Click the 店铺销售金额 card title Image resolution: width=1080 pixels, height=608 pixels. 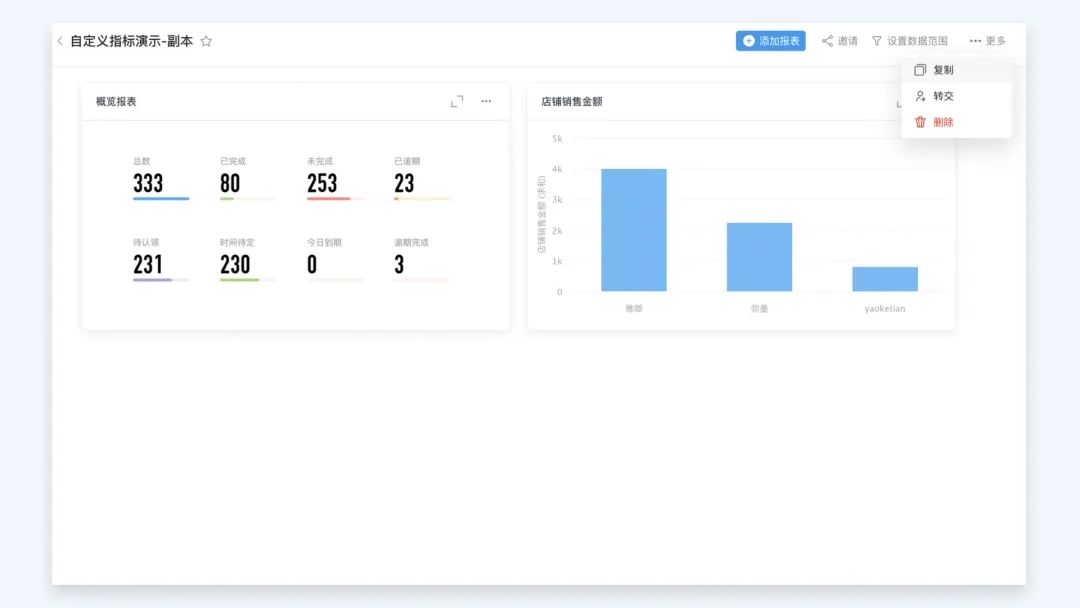572,101
